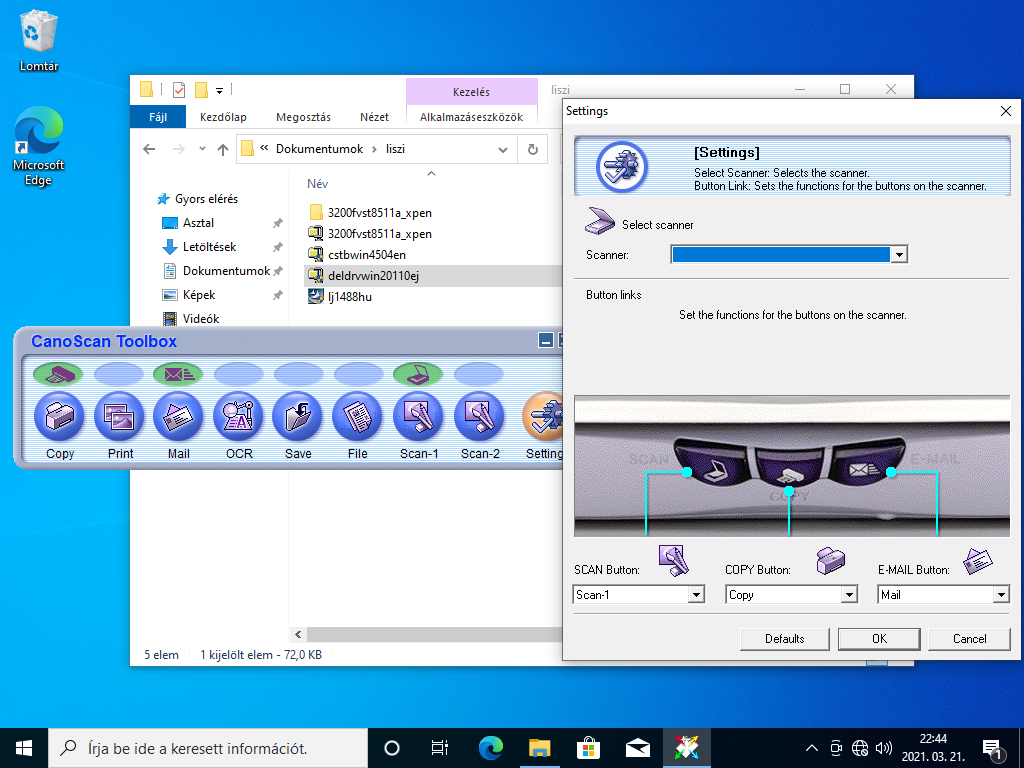Click the Settings header gear icon
The width and height of the screenshot is (1024, 768).
pos(622,167)
